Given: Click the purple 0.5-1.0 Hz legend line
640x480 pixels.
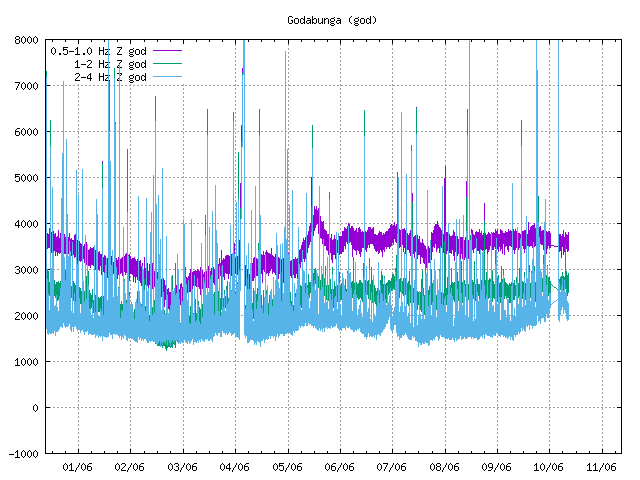Looking at the screenshot, I should click(x=167, y=51).
